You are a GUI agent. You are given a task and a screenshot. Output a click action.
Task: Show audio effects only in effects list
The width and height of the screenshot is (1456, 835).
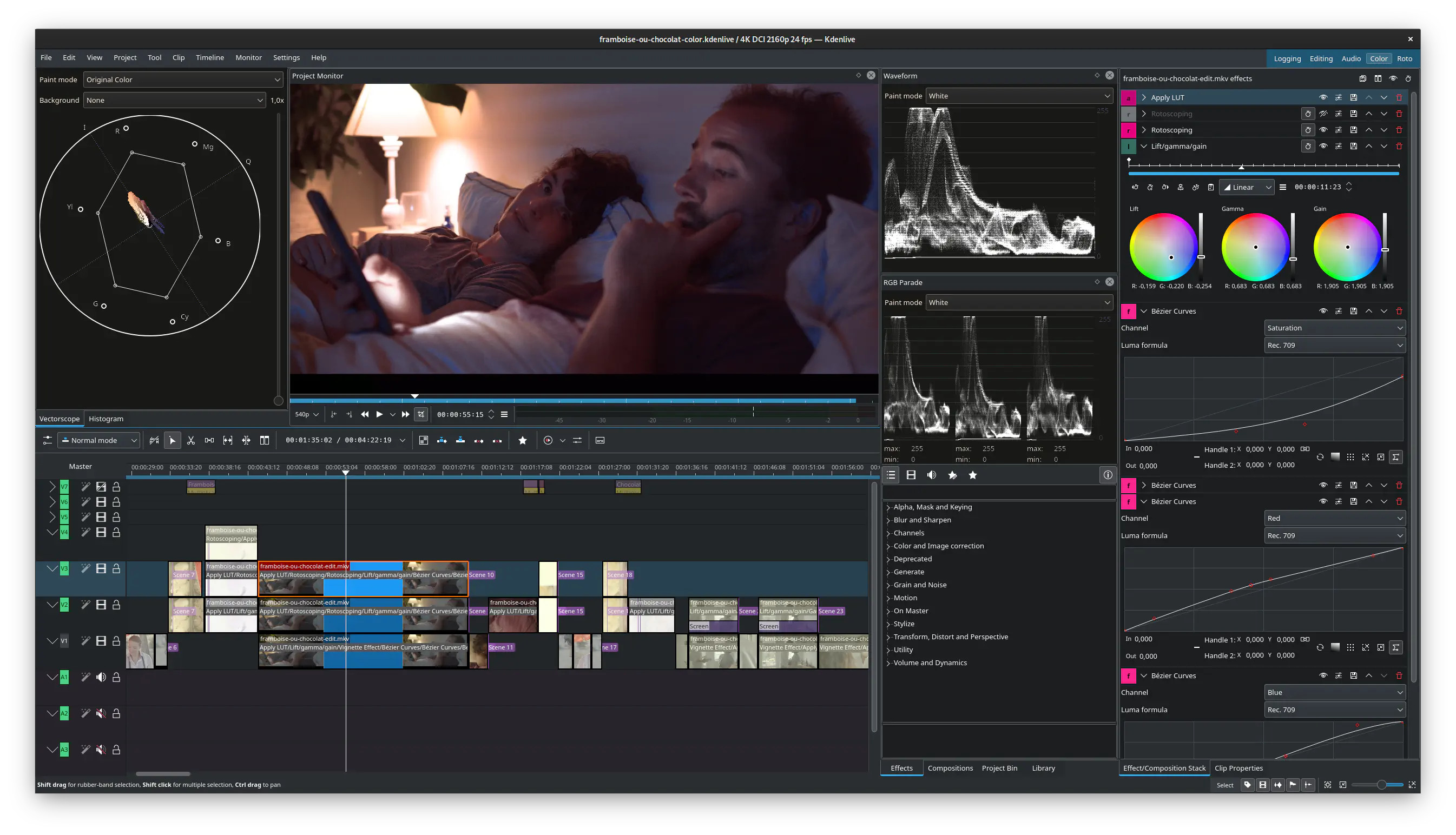931,475
